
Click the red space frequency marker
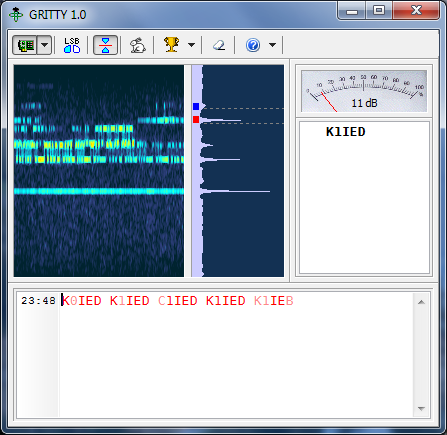[x=196, y=119]
